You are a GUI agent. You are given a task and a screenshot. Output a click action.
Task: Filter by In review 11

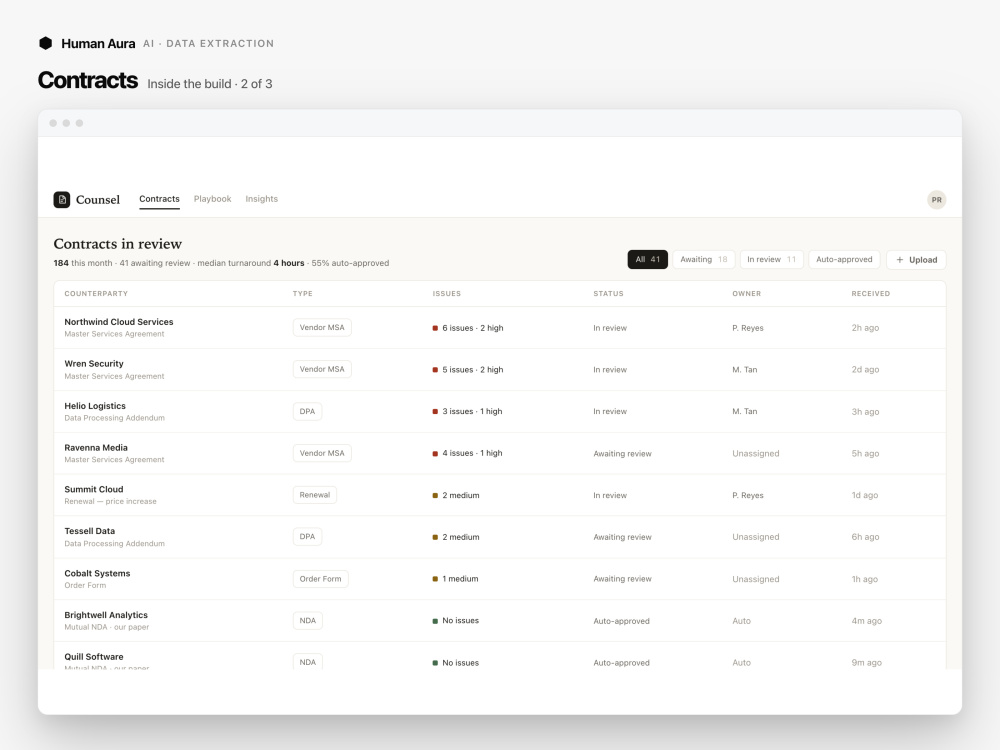pos(771,260)
